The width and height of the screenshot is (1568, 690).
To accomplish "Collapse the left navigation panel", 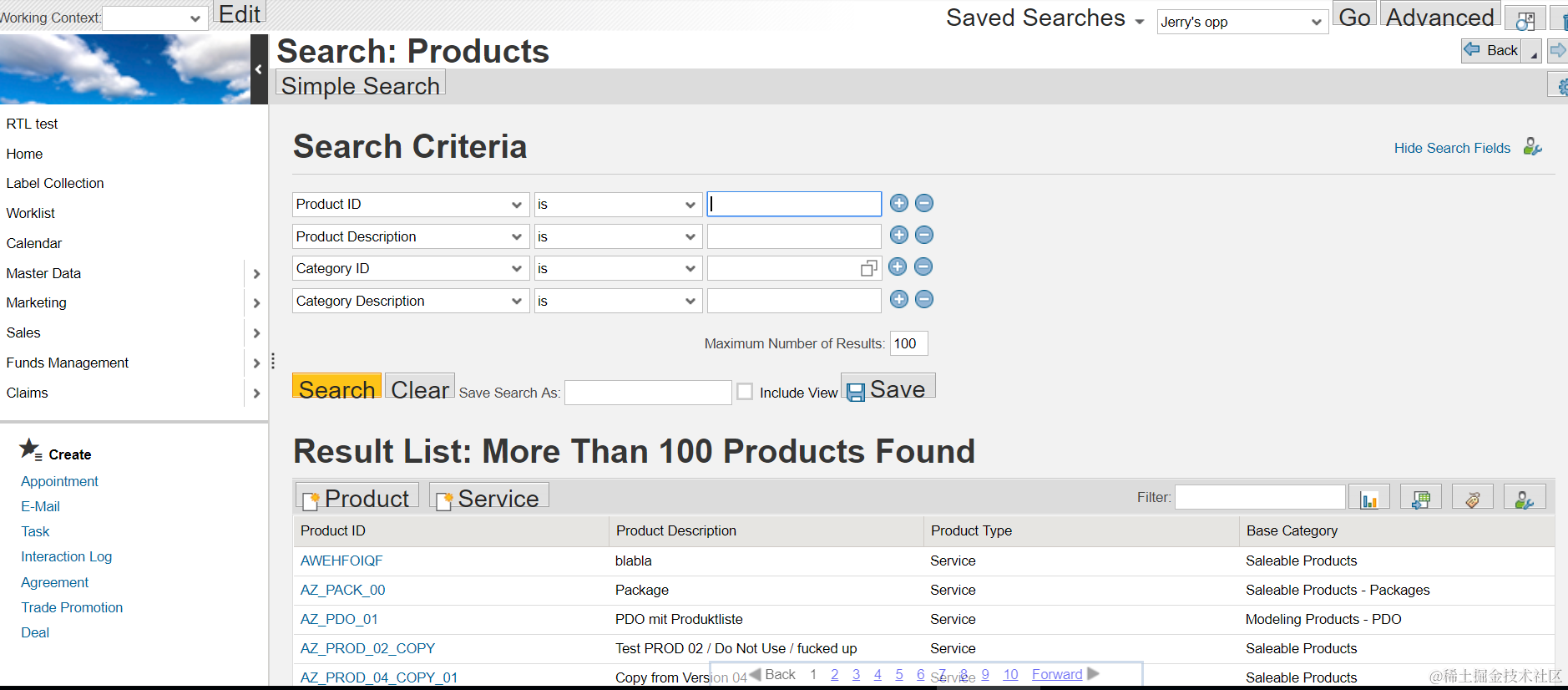I will (x=259, y=69).
